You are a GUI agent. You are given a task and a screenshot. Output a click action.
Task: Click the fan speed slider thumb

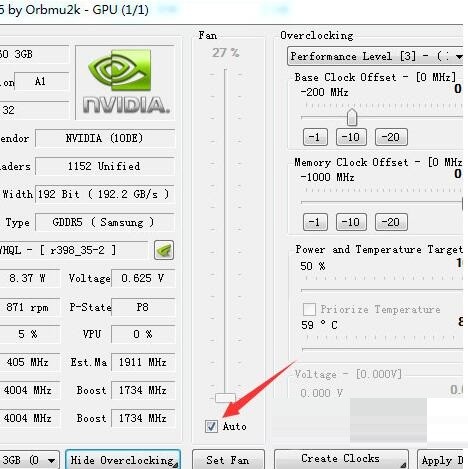(x=225, y=397)
